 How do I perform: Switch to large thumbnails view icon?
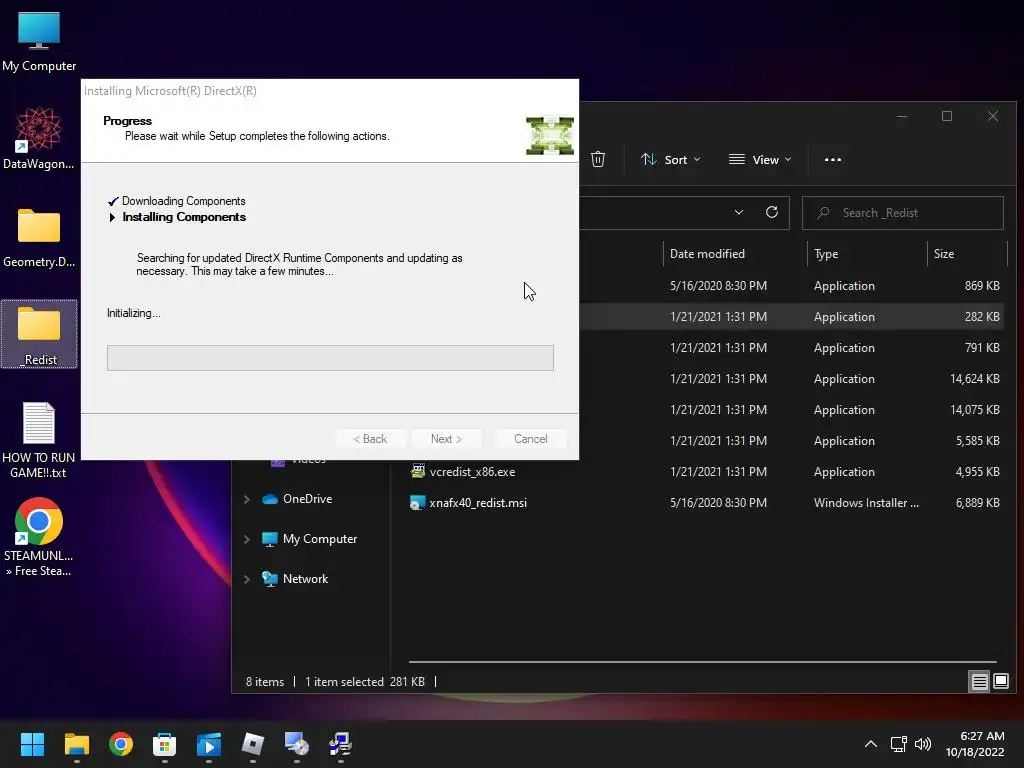coord(1000,682)
